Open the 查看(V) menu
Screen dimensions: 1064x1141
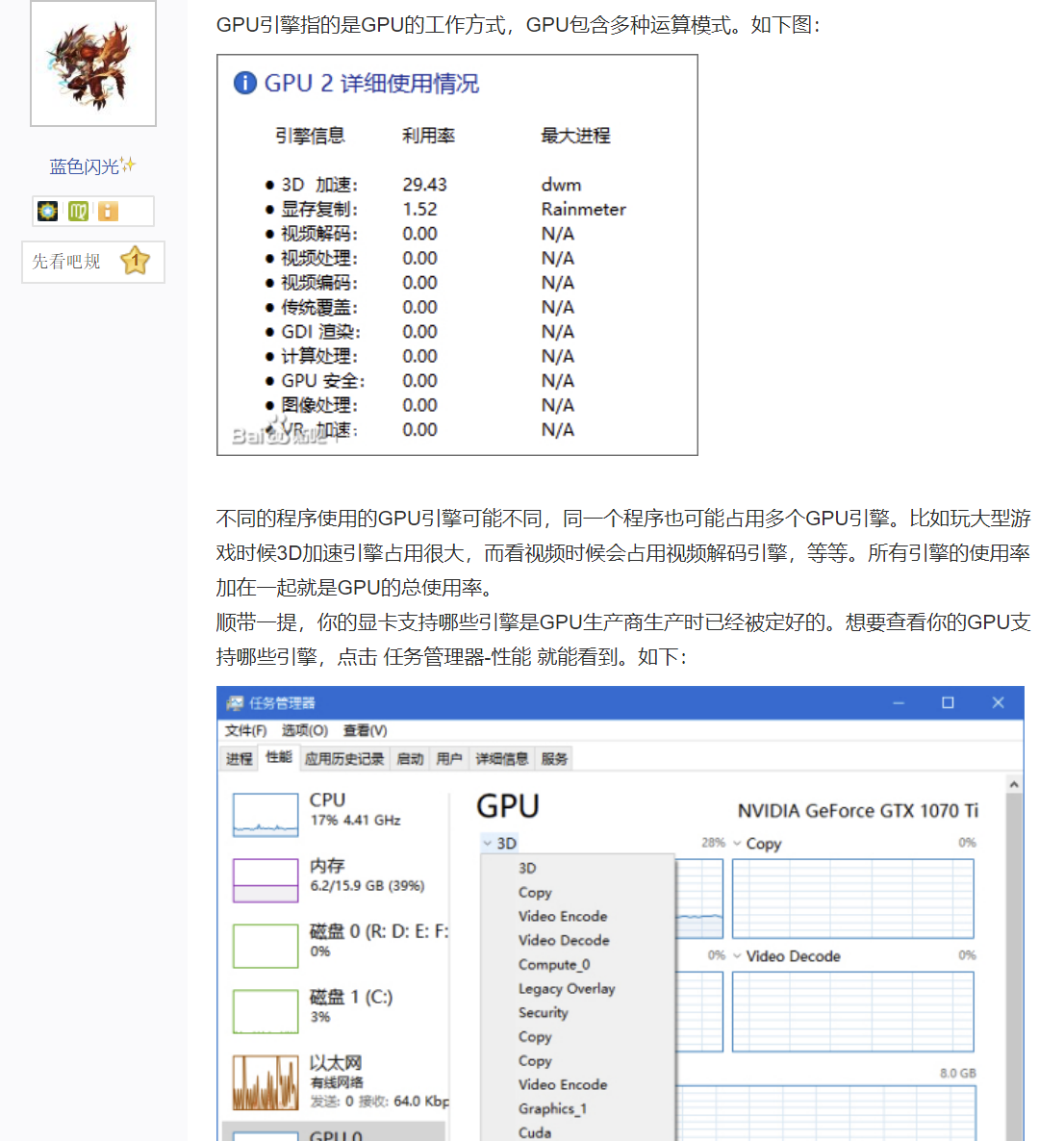tap(366, 730)
